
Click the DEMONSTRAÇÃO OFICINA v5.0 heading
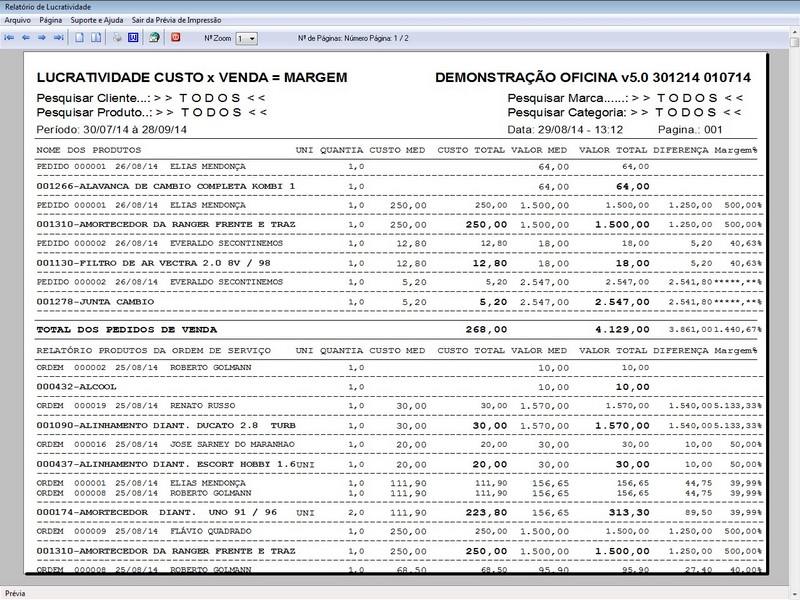pos(593,78)
